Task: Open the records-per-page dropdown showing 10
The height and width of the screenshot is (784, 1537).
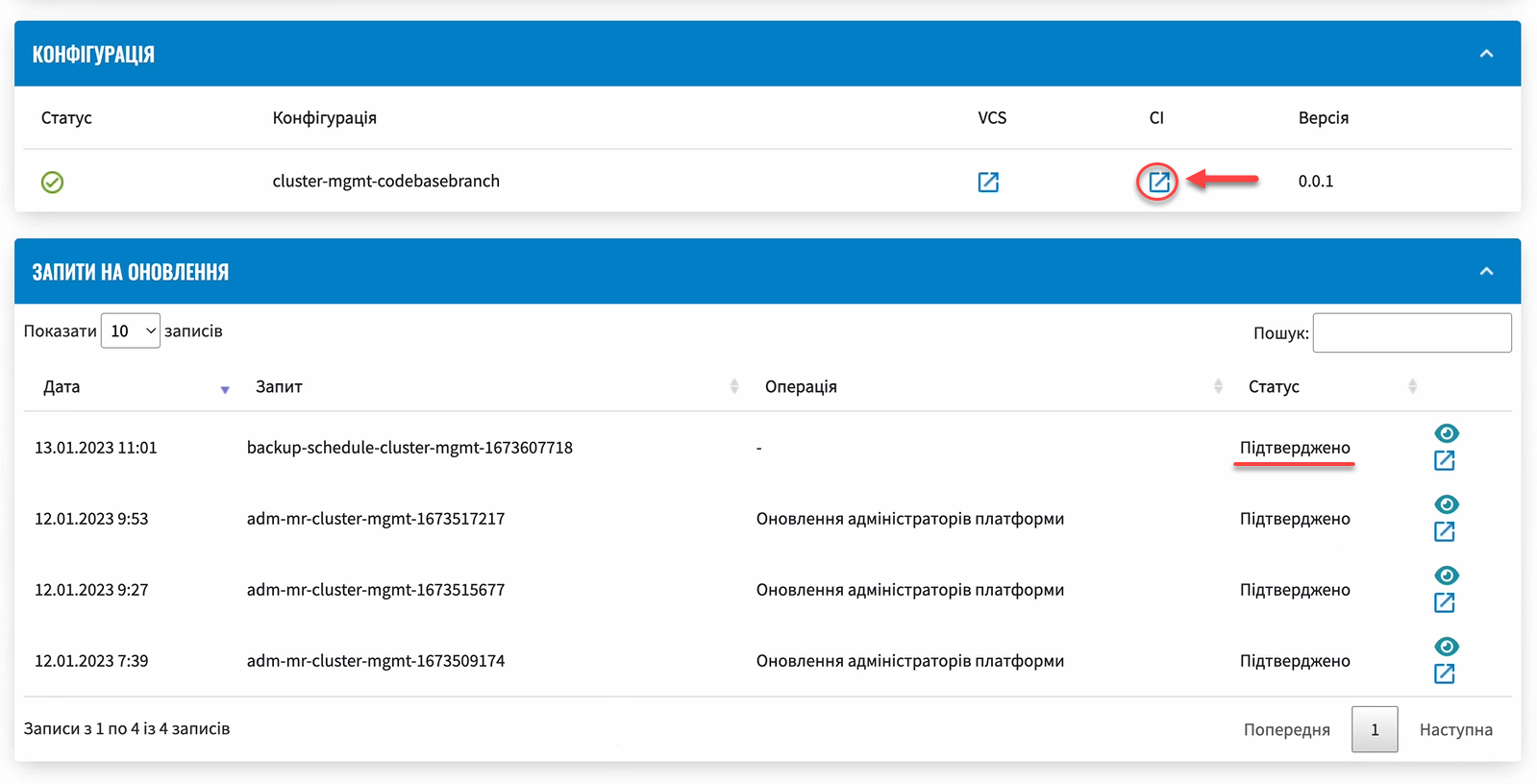Action: 131,331
